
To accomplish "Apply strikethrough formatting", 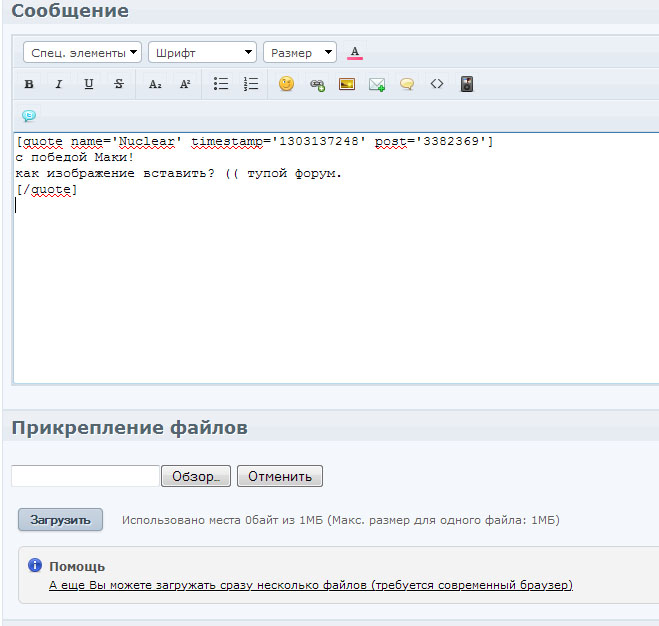I will tap(119, 84).
